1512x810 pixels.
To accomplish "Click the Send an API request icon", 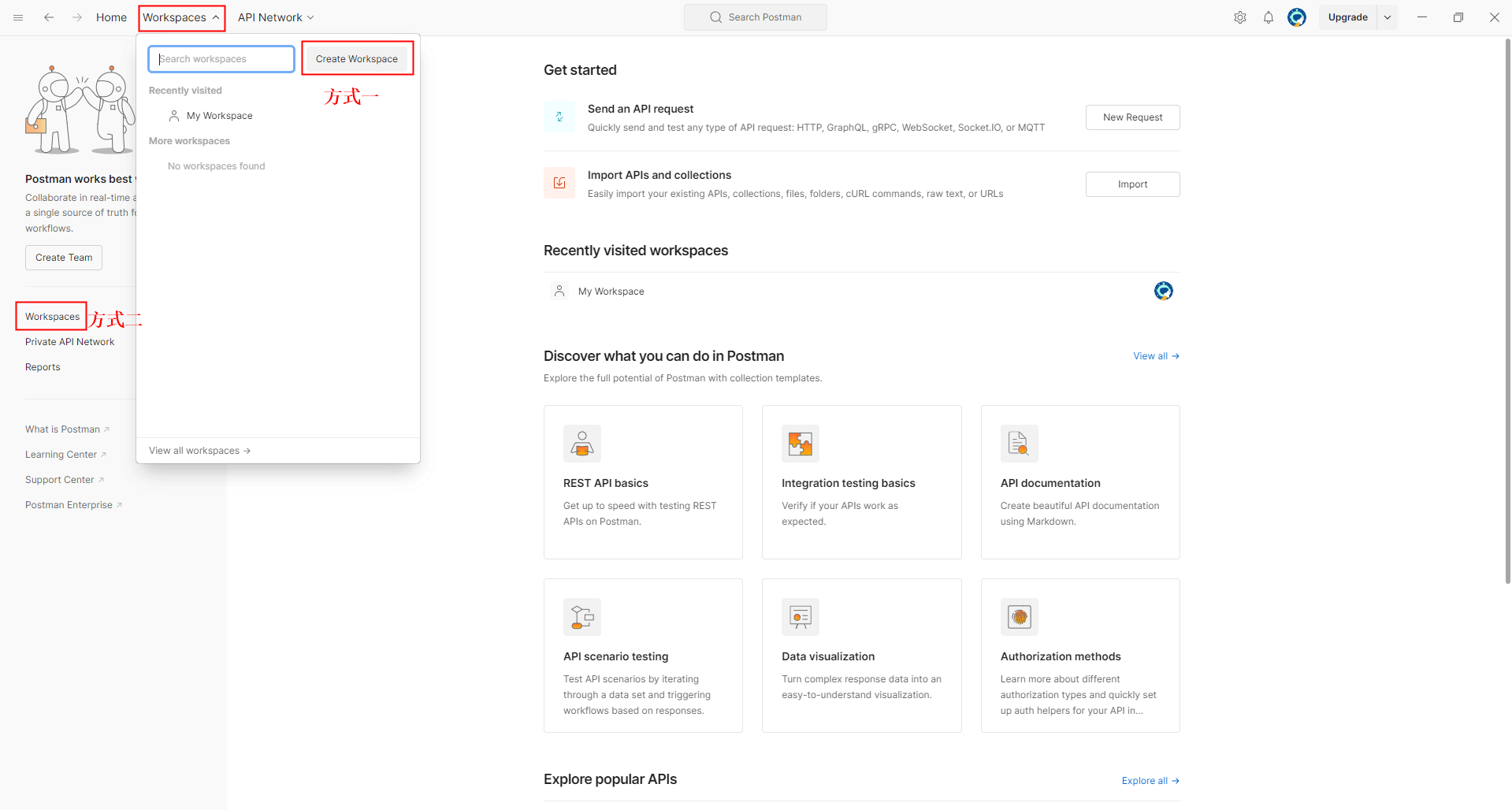I will pos(559,117).
